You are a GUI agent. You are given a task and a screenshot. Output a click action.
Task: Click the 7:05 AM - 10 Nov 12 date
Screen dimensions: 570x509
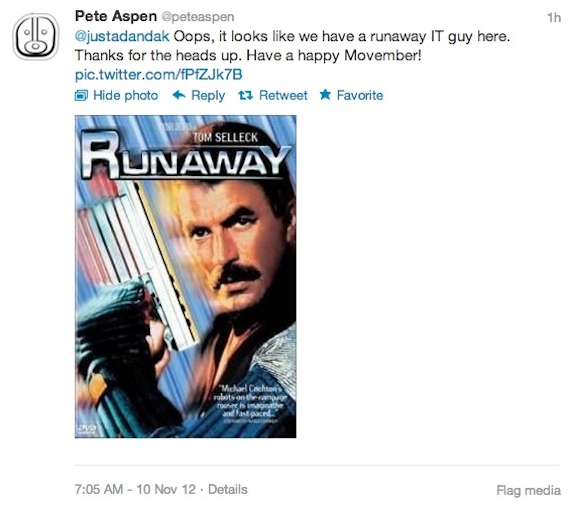[x=135, y=490]
